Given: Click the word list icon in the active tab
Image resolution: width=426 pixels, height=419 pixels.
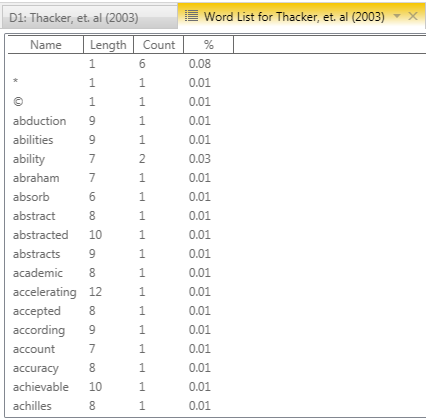Looking at the screenshot, I should (x=191, y=16).
